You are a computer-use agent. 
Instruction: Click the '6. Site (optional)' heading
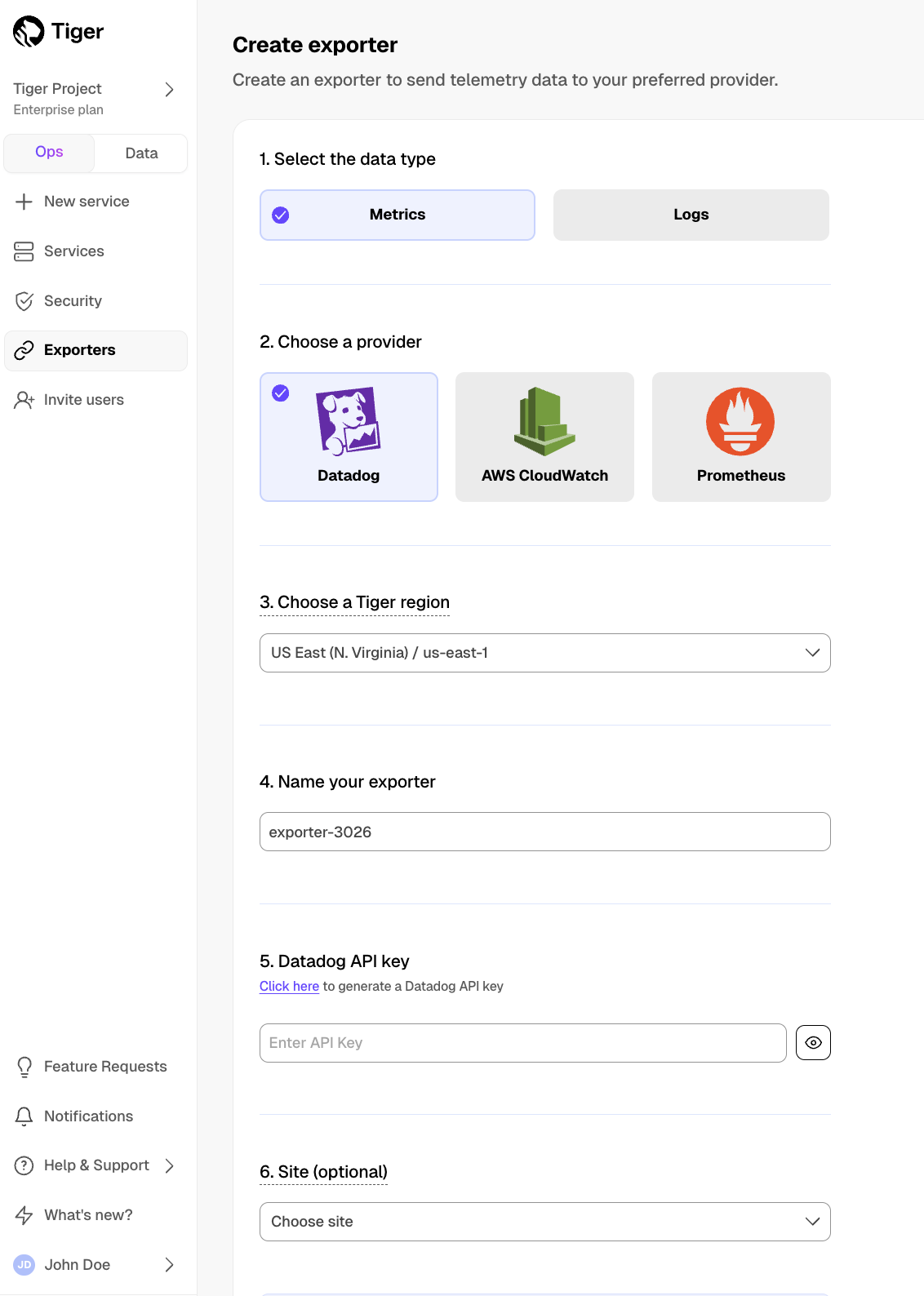point(323,1172)
